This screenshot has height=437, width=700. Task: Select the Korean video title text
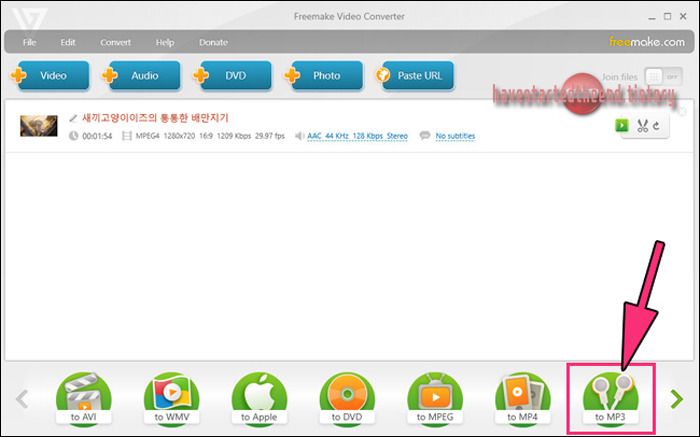click(155, 118)
